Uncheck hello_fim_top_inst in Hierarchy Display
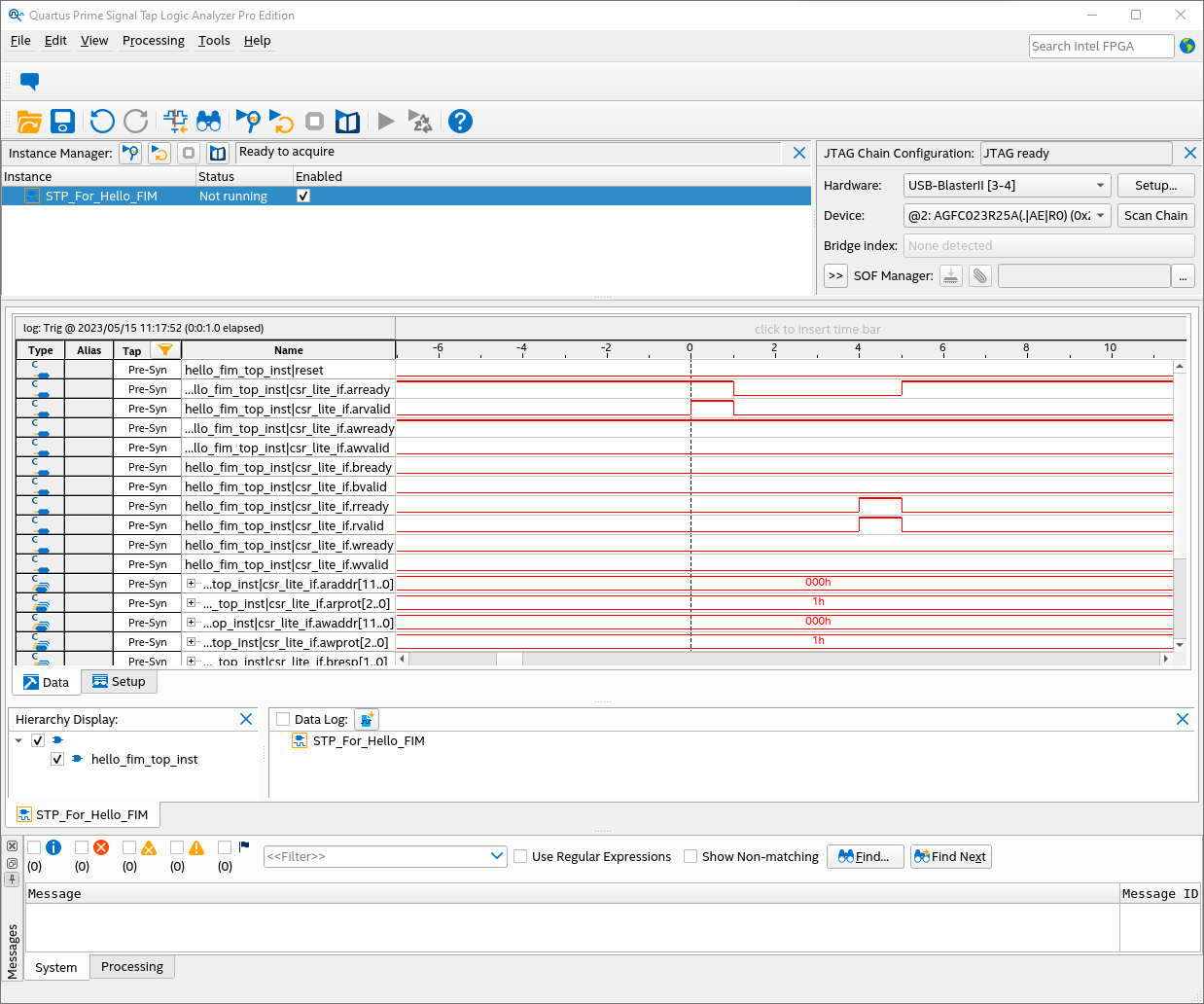Image resolution: width=1204 pixels, height=1004 pixels. [57, 759]
